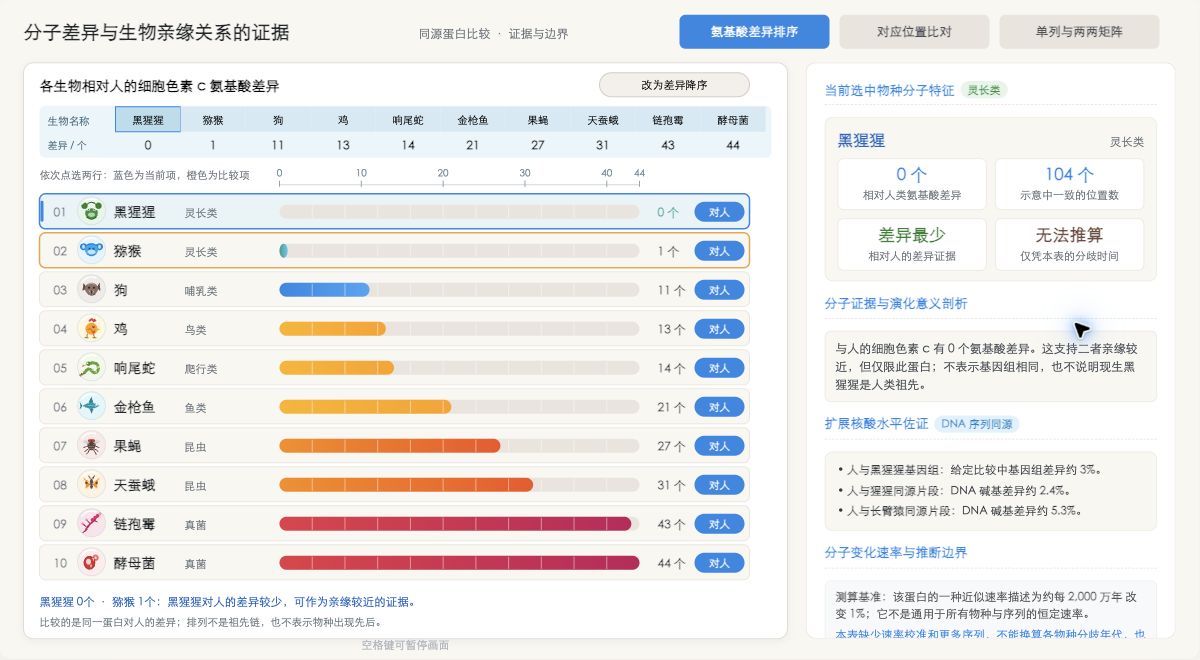Click 对人 button in the 天蚕蛾 row
This screenshot has width=1200, height=660.
pyautogui.click(x=719, y=485)
